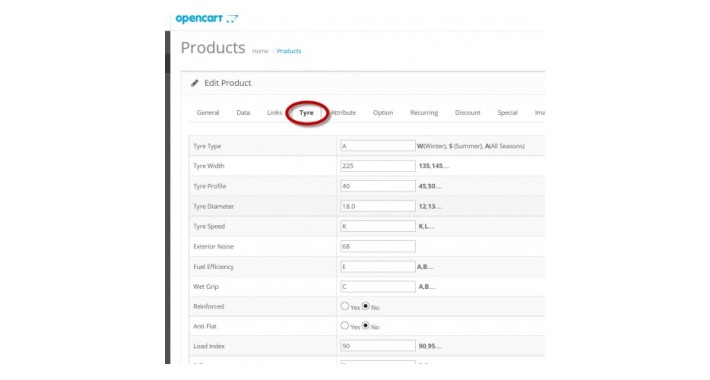The image size is (710, 380).
Task: Click the Products page heading
Action: tap(213, 48)
